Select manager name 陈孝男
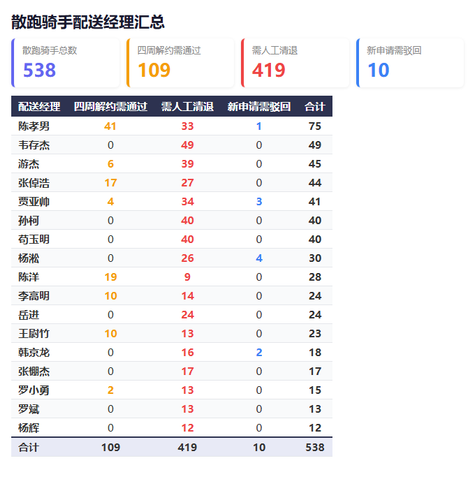475x500 pixels. (x=34, y=126)
